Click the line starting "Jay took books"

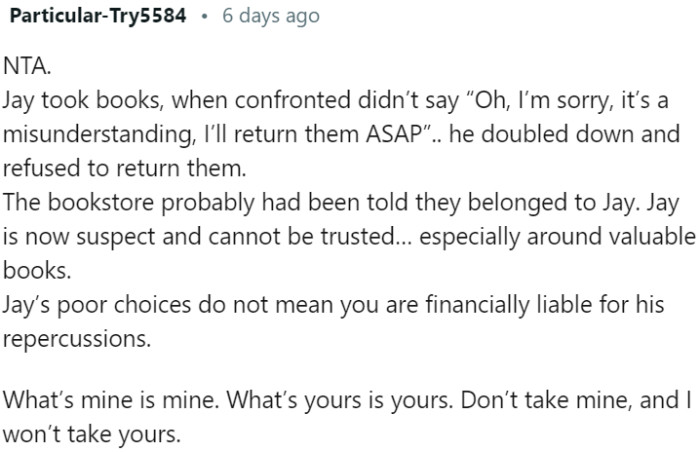[200, 102]
